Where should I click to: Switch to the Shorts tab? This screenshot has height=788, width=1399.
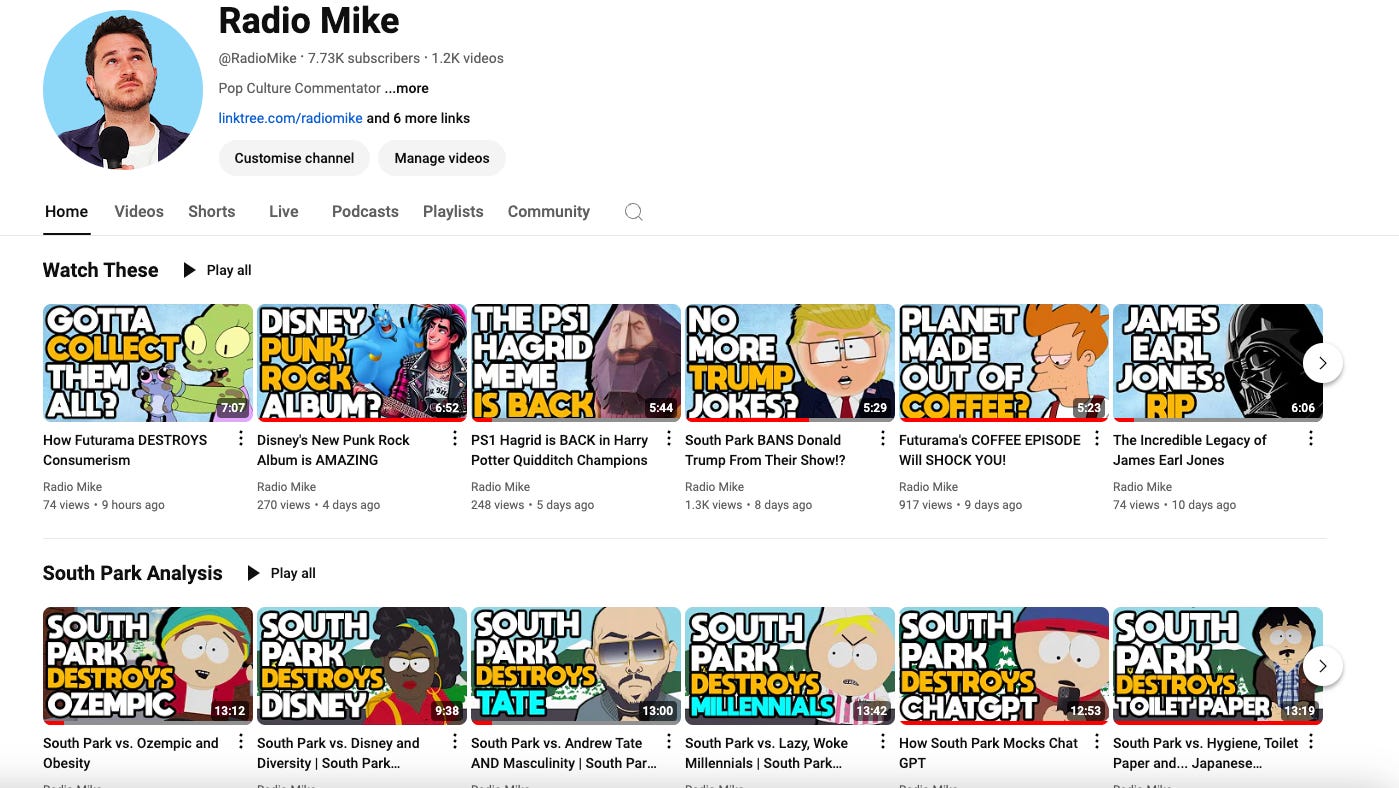pyautogui.click(x=212, y=212)
